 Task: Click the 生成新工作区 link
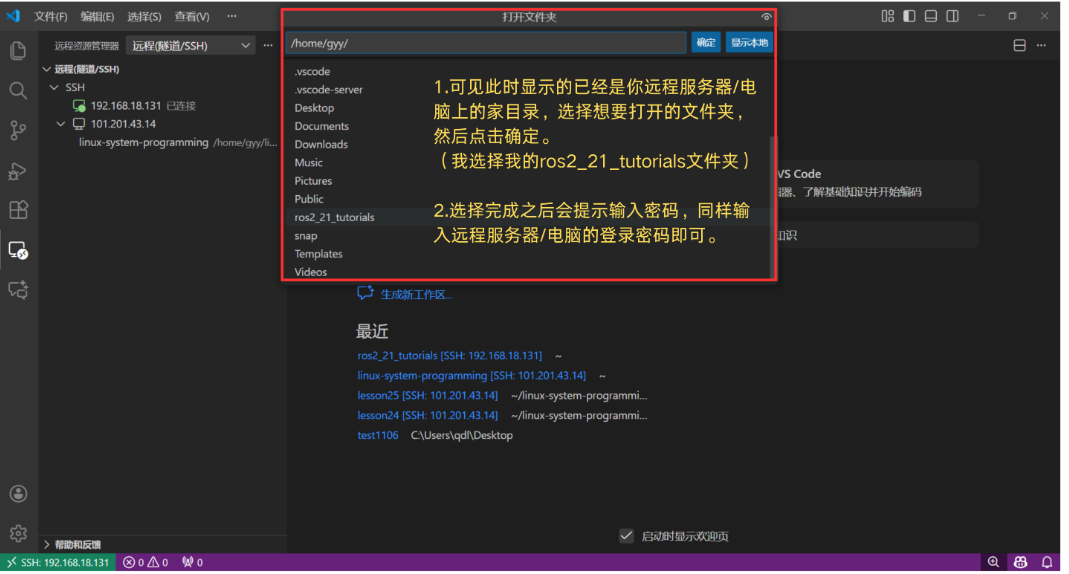tap(415, 294)
